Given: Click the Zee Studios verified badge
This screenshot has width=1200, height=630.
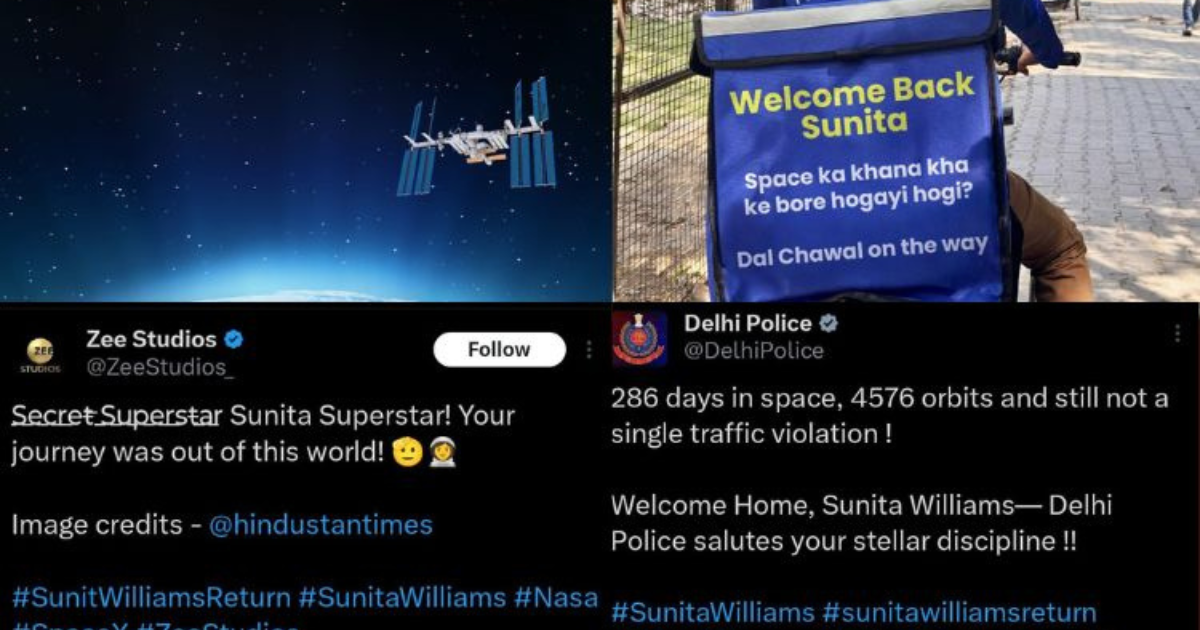Looking at the screenshot, I should 234,339.
